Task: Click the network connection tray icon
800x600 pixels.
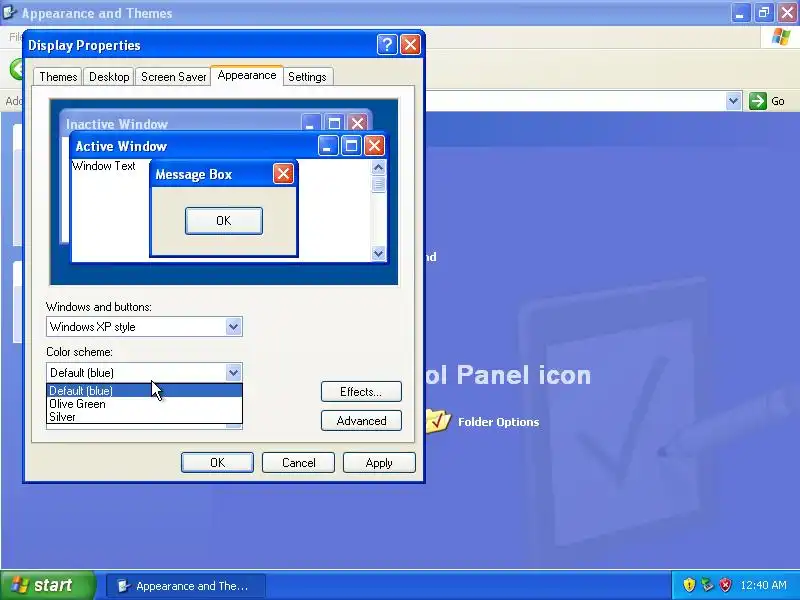Action: coord(707,585)
